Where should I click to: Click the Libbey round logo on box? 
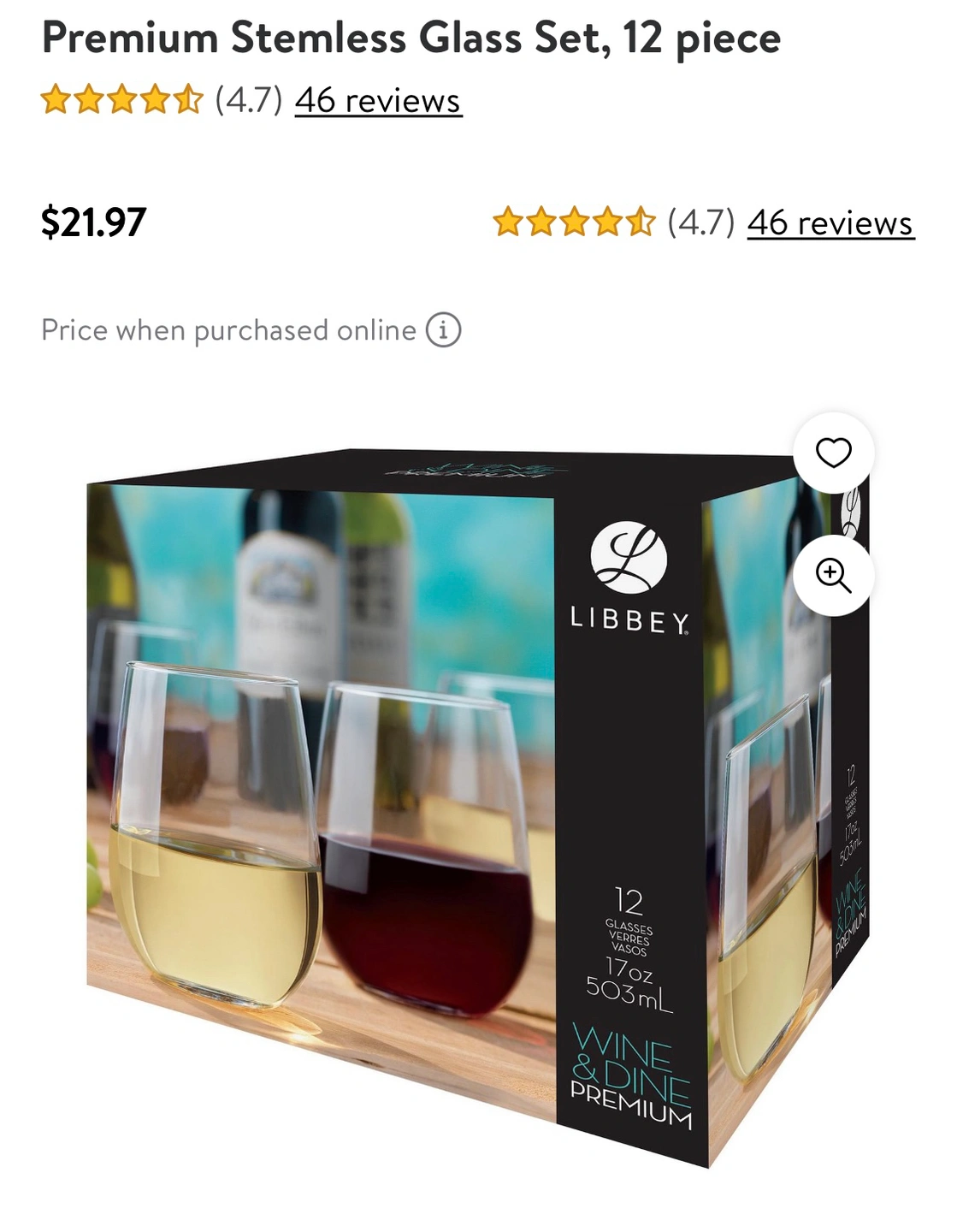point(629,557)
